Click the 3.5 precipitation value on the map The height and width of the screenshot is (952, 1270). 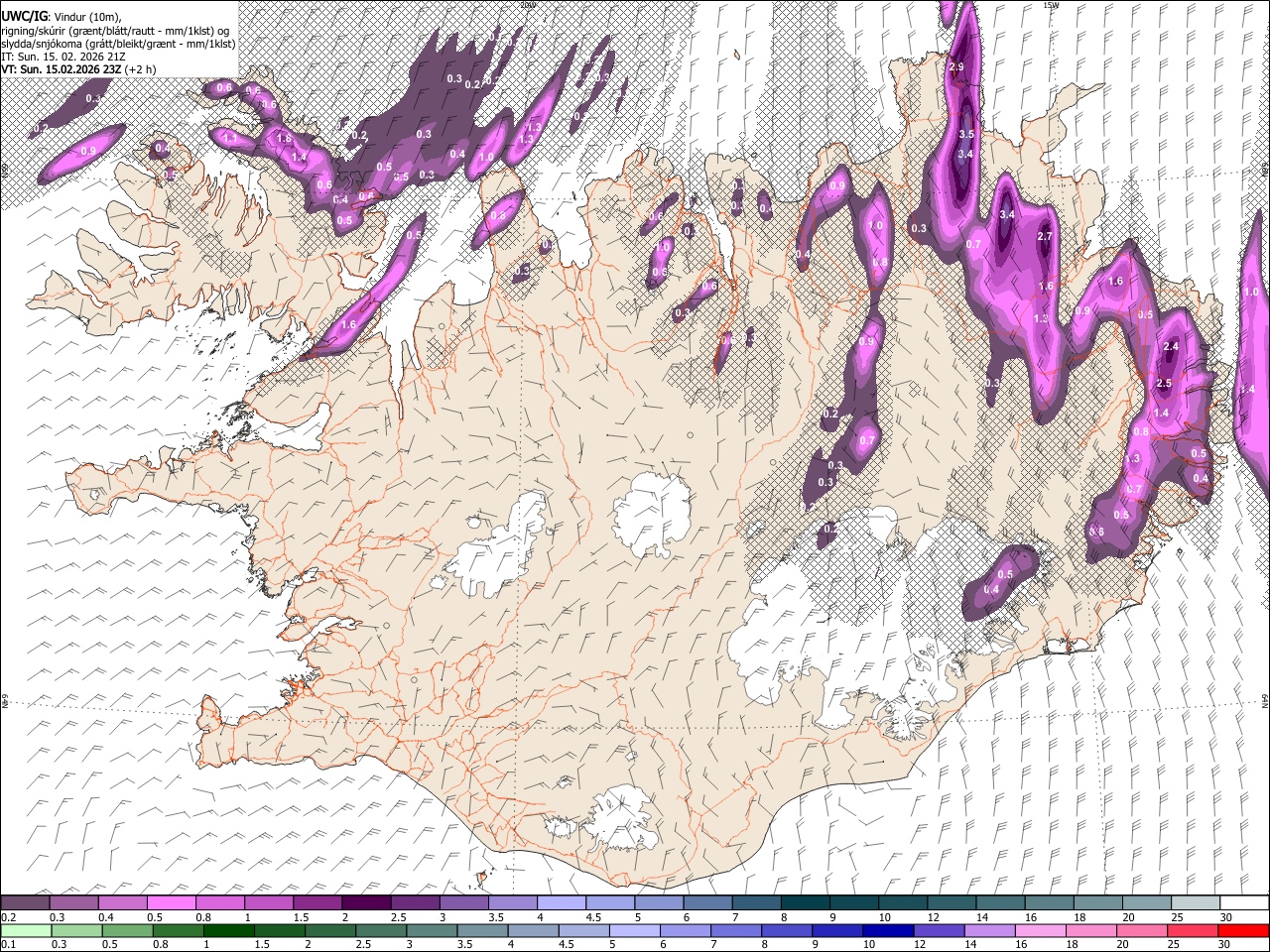click(x=967, y=134)
